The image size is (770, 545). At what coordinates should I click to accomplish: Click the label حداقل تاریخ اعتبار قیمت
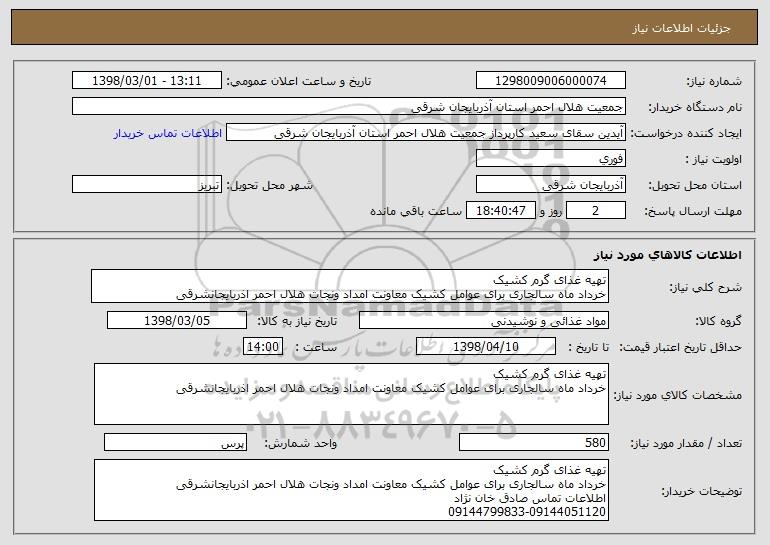coord(680,347)
